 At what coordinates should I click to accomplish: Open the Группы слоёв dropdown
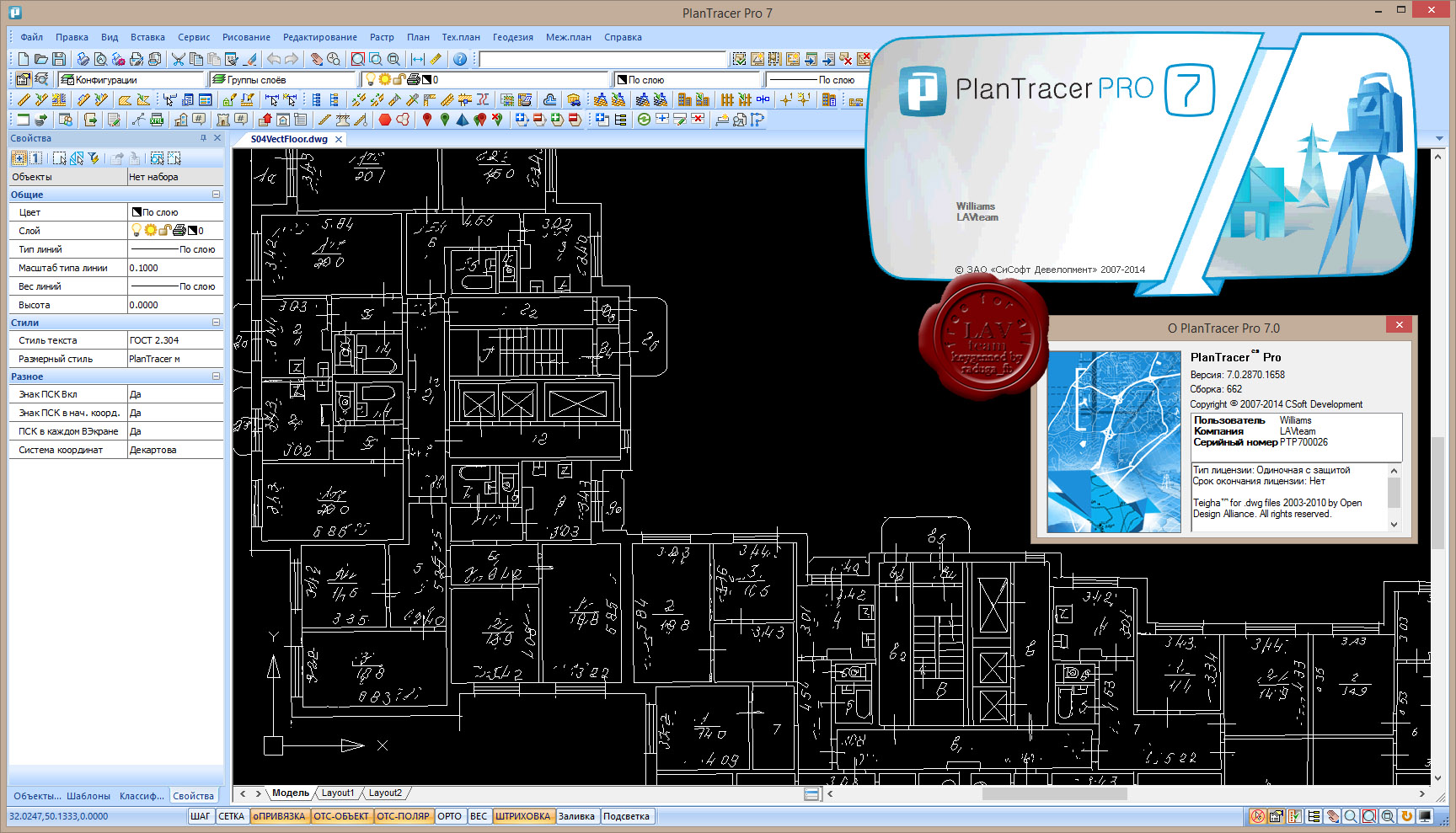(282, 79)
